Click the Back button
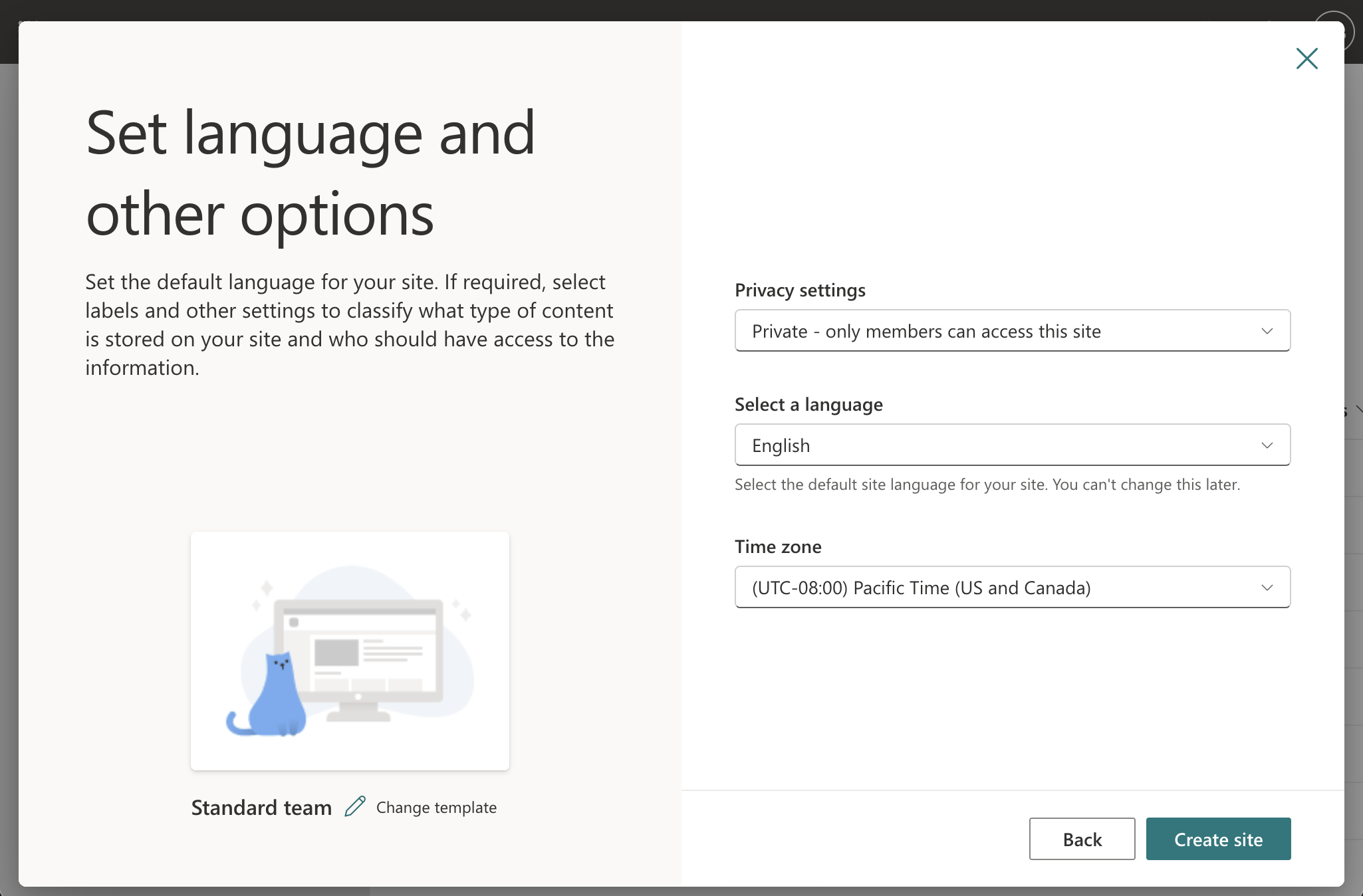The width and height of the screenshot is (1363, 896). coord(1082,839)
